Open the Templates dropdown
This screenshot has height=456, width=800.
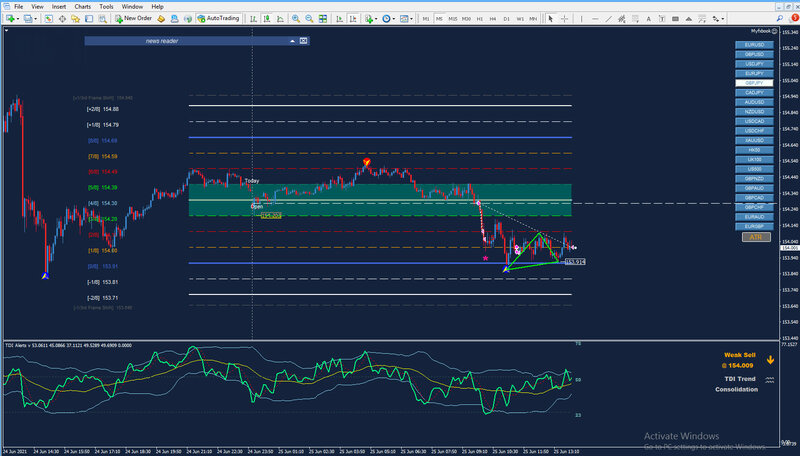click(406, 19)
